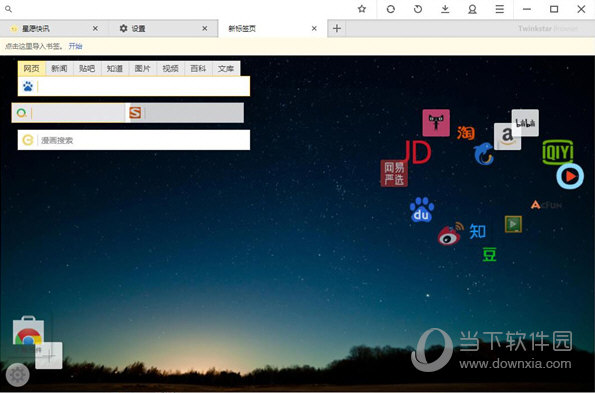The image size is (595, 393).
Task: Click the 开始 import bookmarks link
Action: tap(76, 46)
